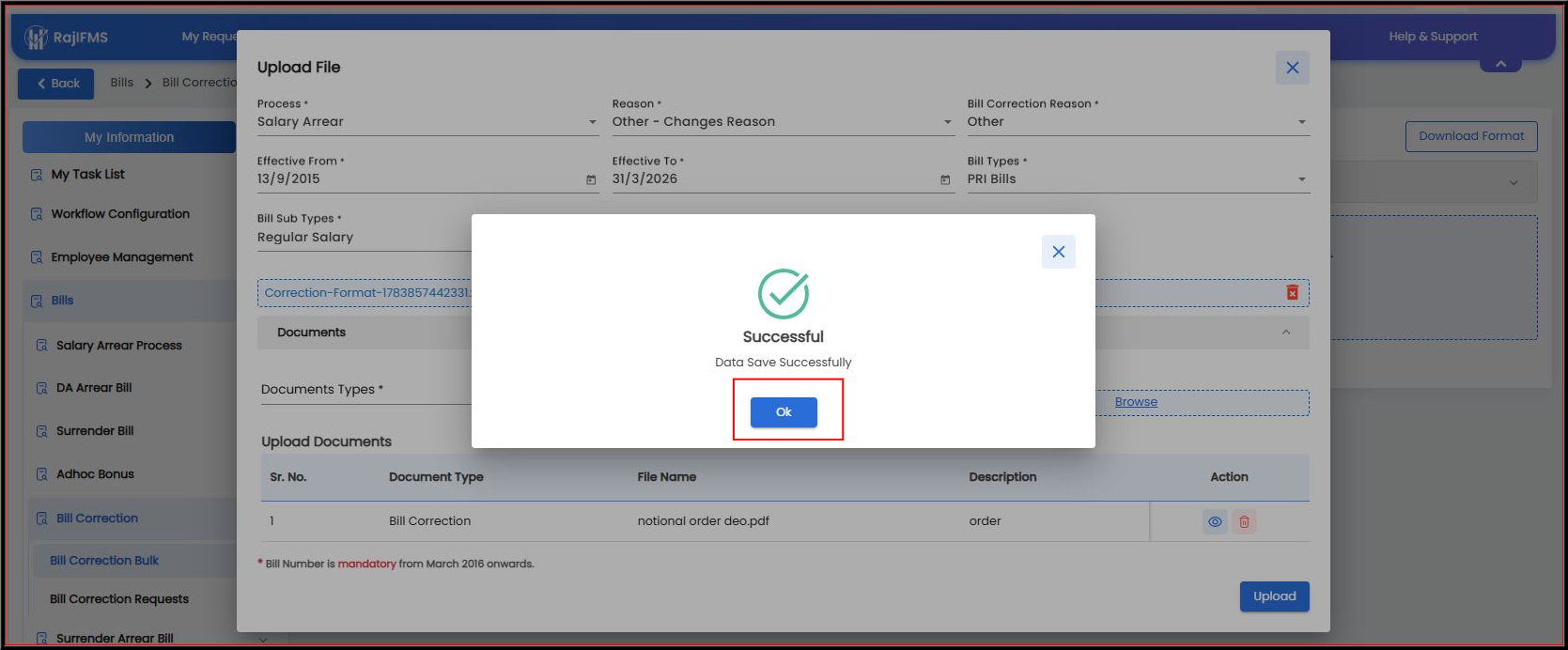Click the Surrender Bill sidebar icon
Image resolution: width=1568 pixels, height=650 pixels.
click(41, 431)
